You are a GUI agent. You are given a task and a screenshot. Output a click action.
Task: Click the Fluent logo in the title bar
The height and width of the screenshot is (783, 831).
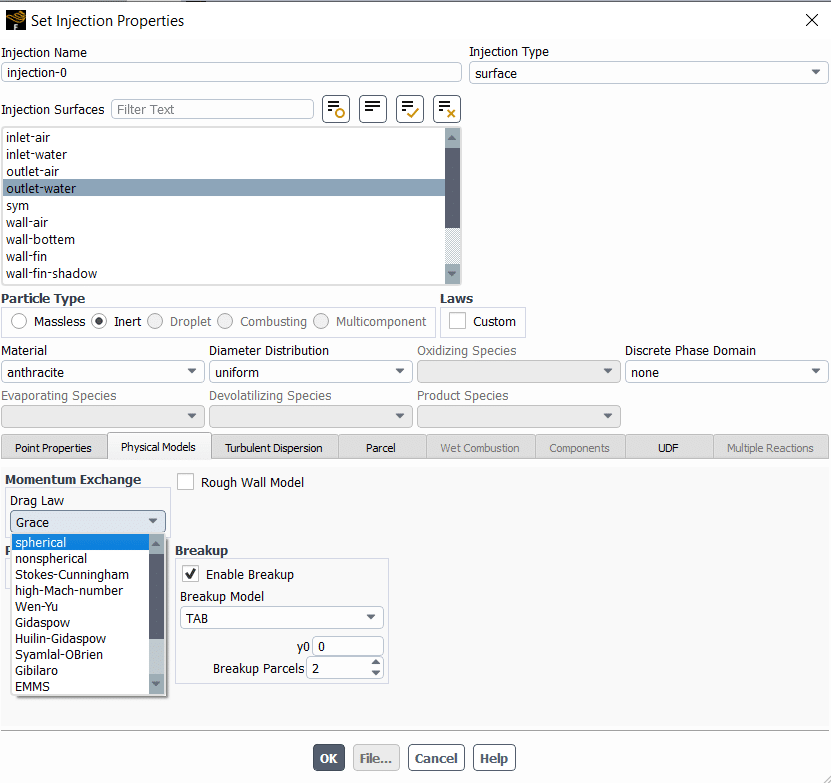(x=15, y=20)
